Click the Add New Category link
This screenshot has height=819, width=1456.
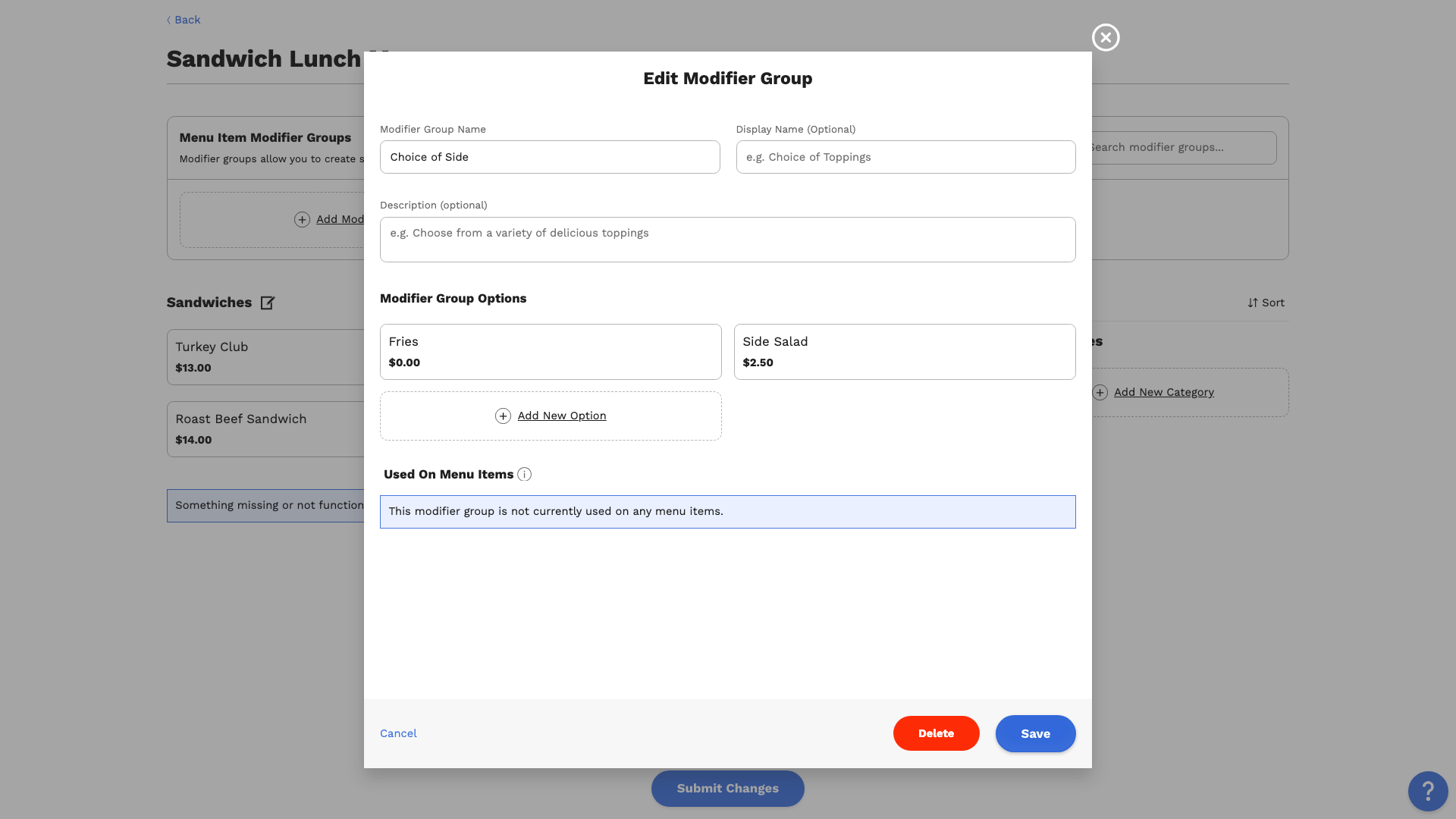1164,392
